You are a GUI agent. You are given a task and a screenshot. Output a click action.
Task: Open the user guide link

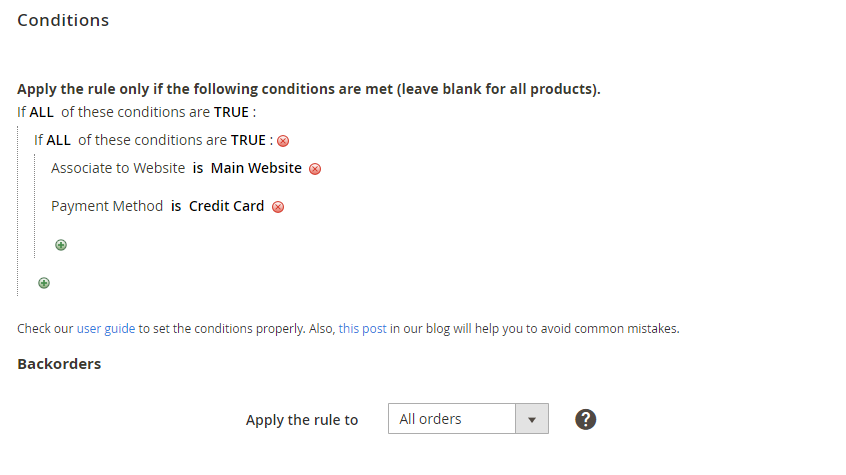[x=106, y=328]
